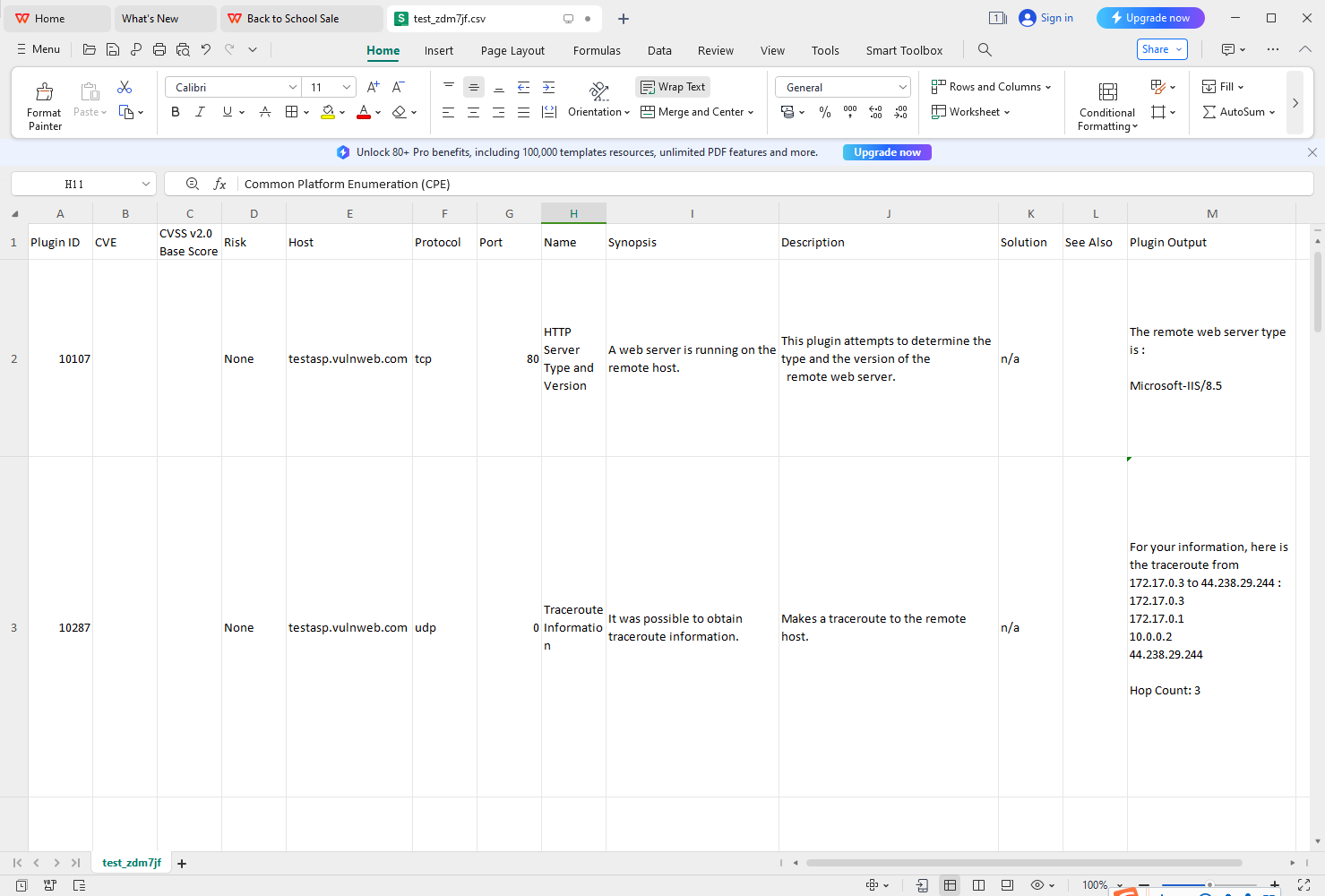
Task: Open the Formulas tab
Action: point(597,50)
